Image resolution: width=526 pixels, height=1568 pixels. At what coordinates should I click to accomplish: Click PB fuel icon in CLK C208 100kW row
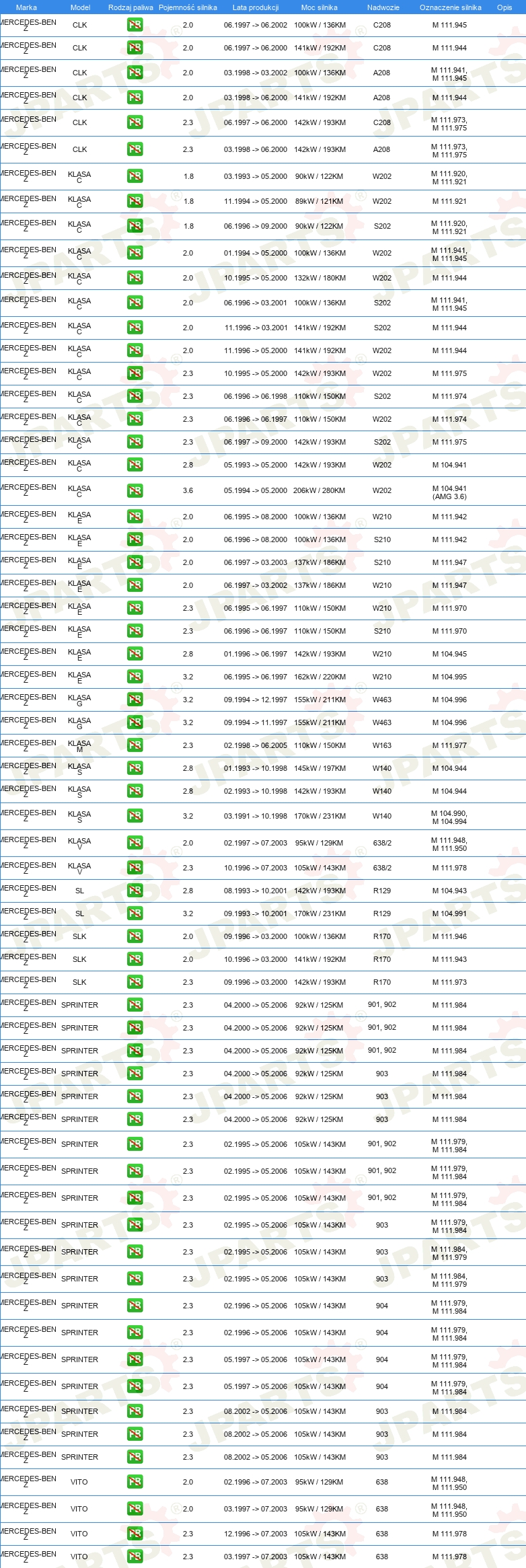pyautogui.click(x=135, y=25)
